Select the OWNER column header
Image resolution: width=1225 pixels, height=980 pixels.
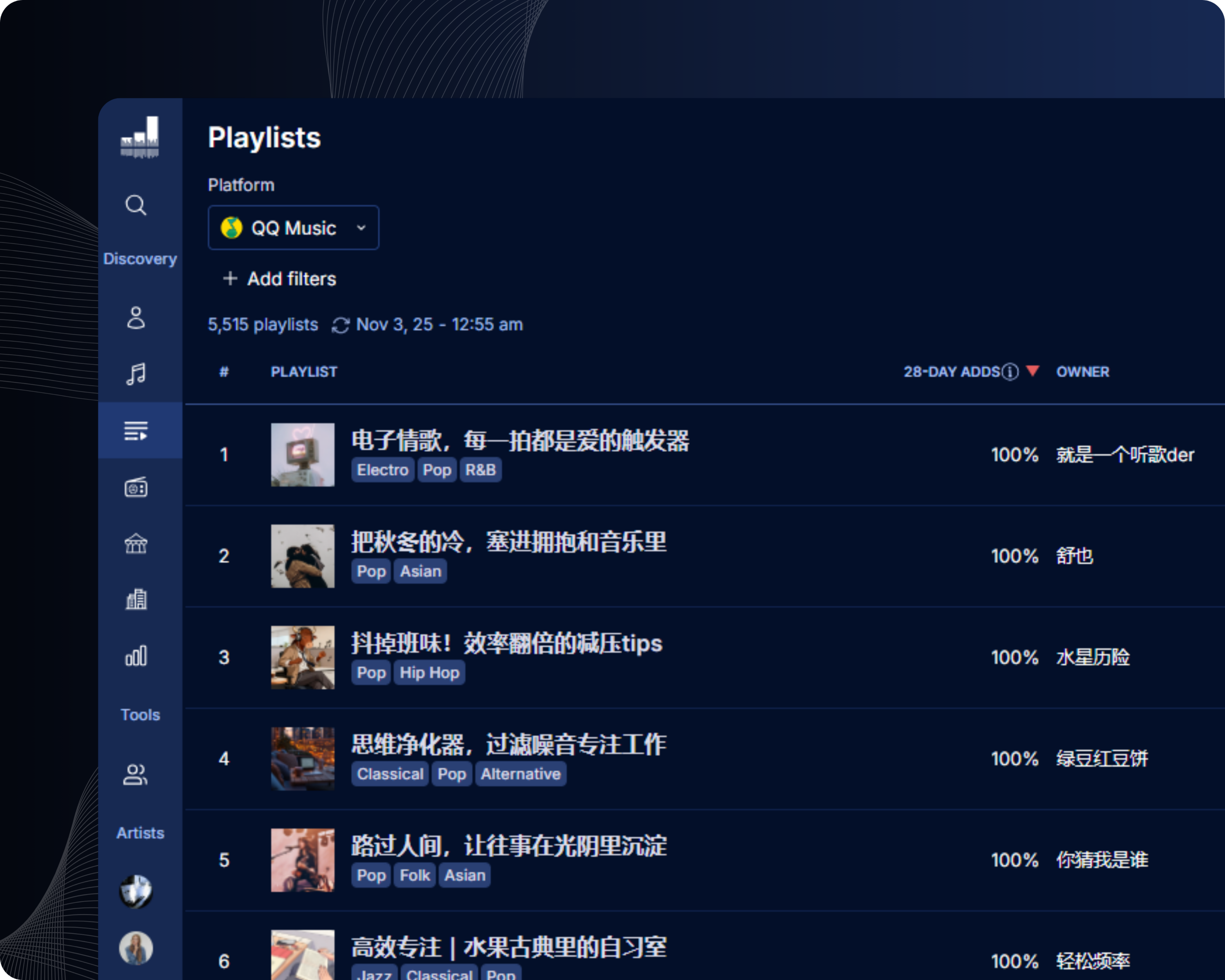[1082, 372]
